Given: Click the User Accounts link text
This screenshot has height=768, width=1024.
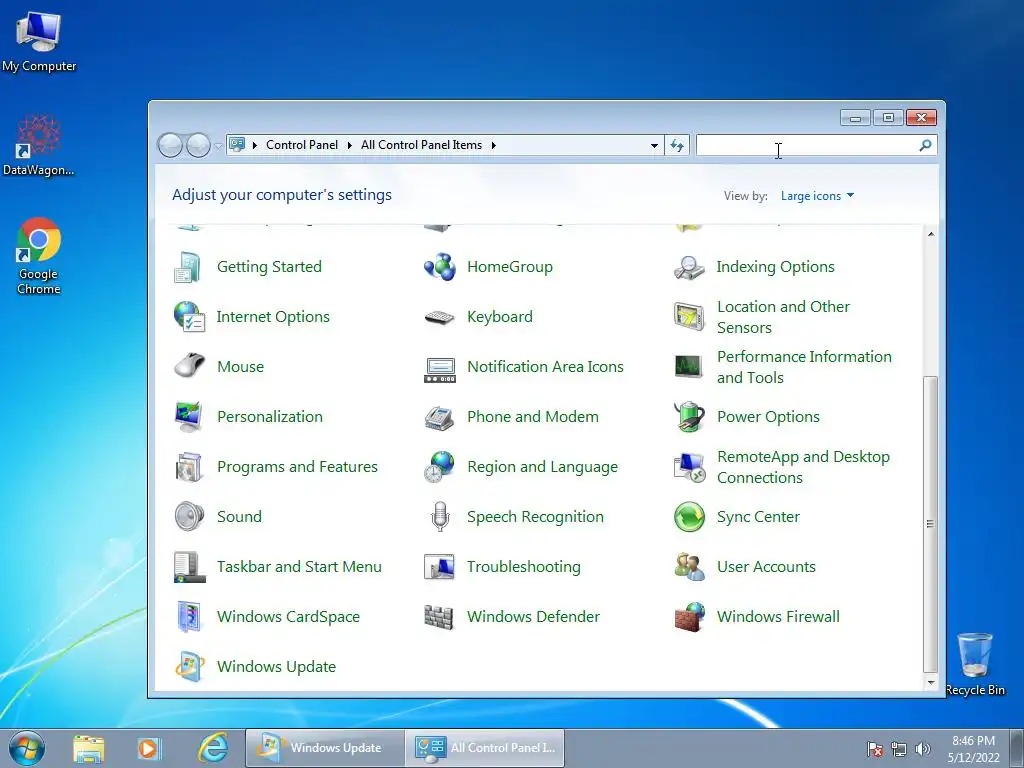Looking at the screenshot, I should pos(766,567).
